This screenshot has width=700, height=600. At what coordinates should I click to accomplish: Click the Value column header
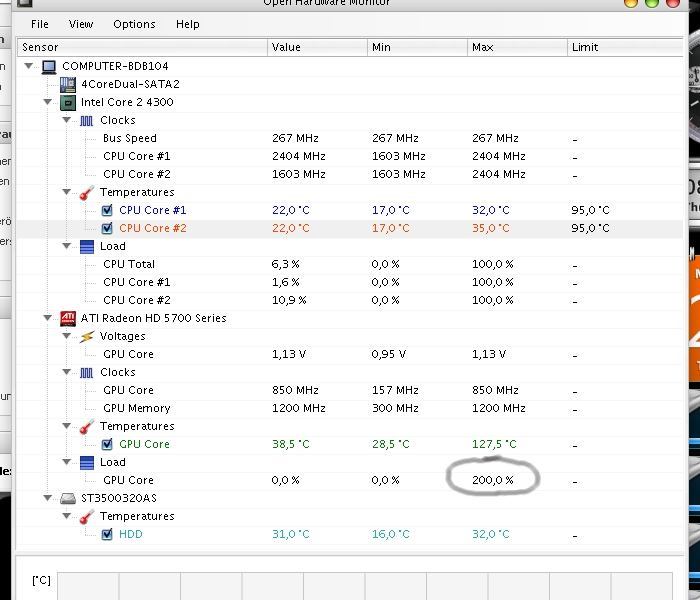[x=317, y=47]
